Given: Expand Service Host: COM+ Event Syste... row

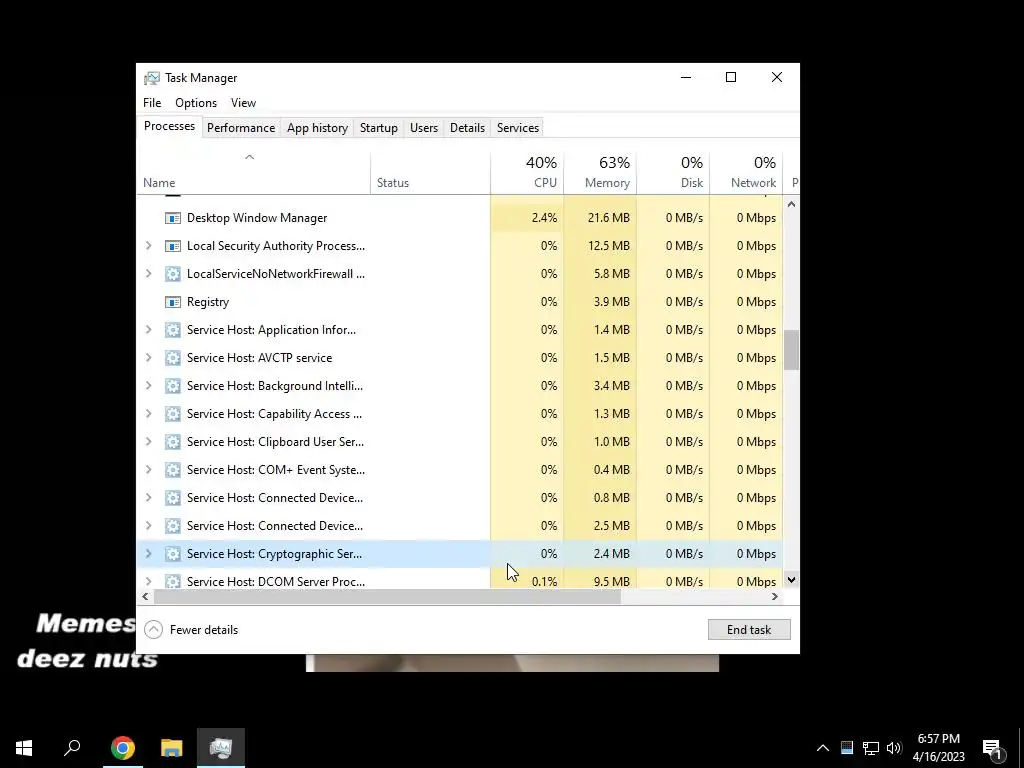Looking at the screenshot, I should (x=148, y=470).
